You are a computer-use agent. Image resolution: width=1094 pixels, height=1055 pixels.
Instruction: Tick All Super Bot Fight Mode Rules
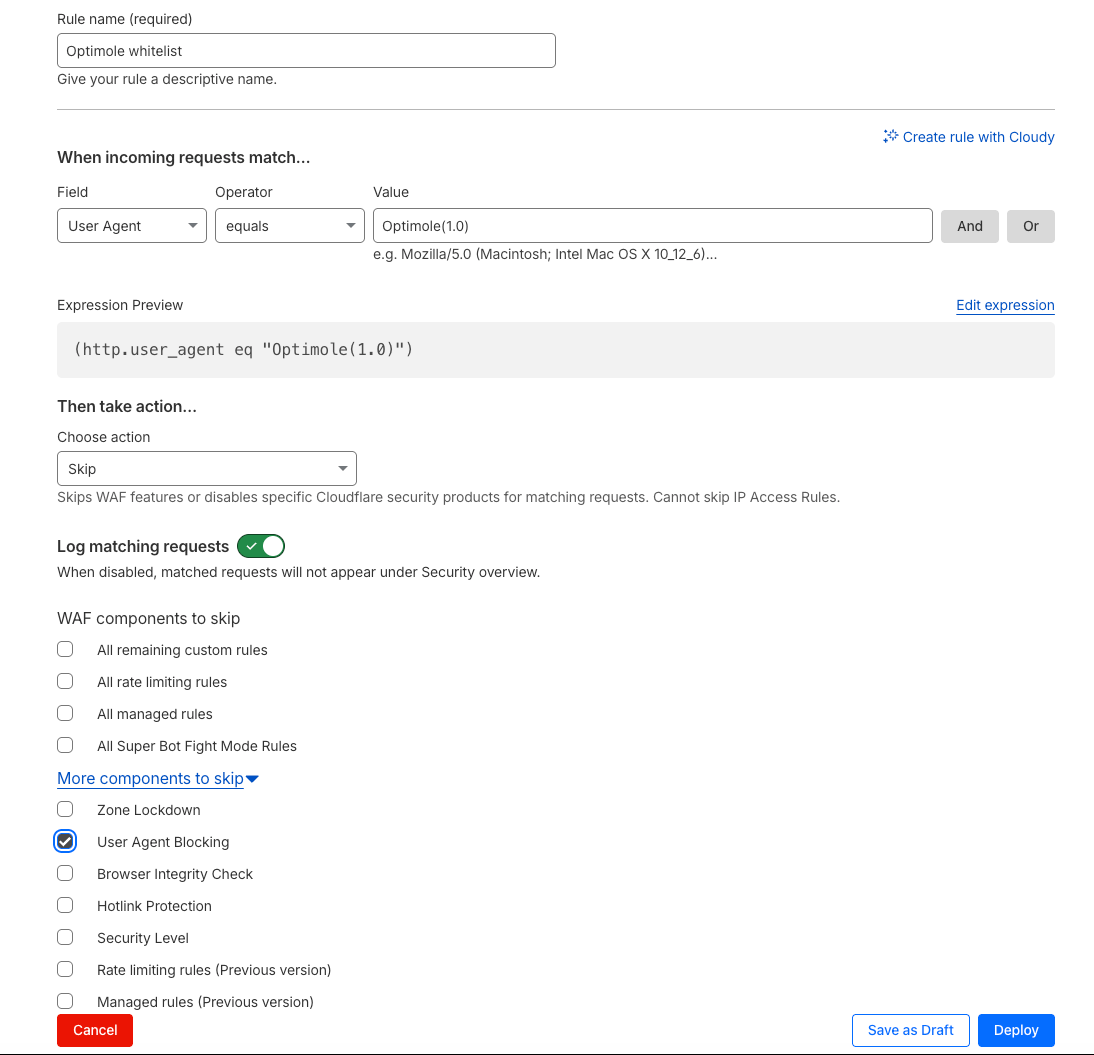(x=65, y=745)
